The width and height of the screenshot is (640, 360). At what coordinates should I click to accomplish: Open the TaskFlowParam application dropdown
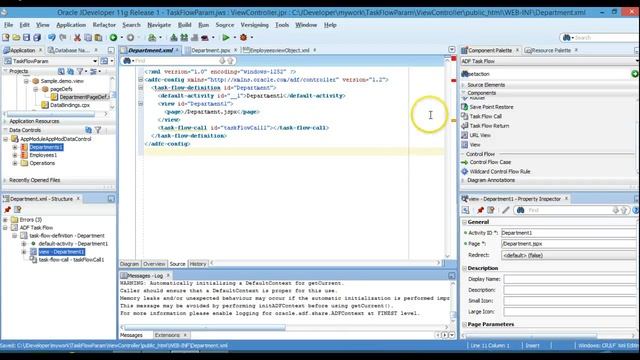pos(95,61)
